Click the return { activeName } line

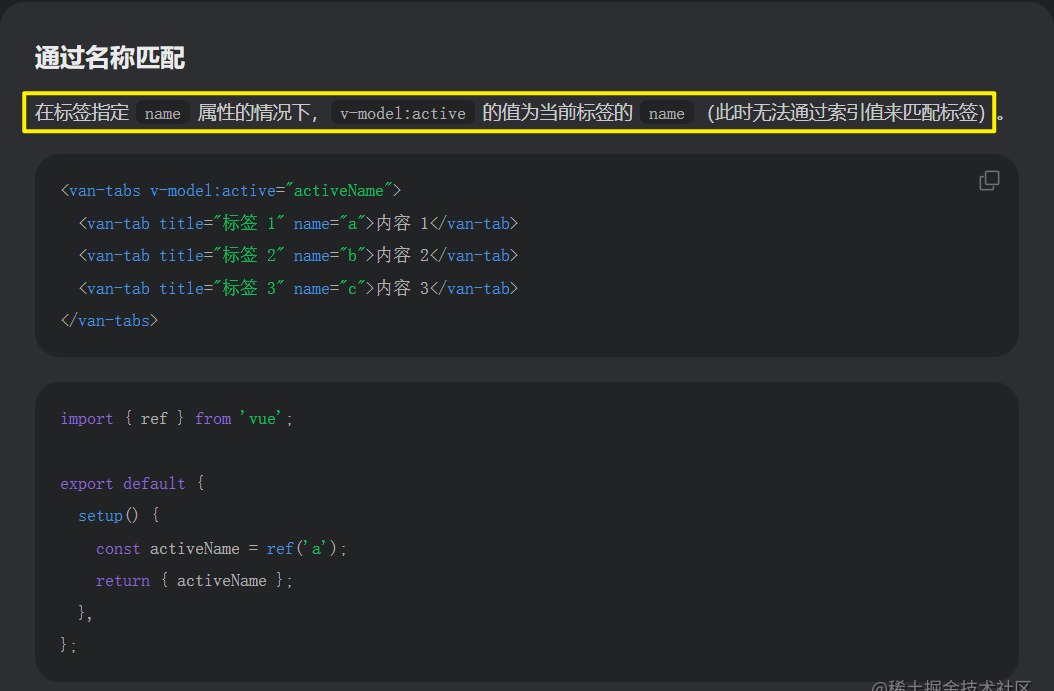click(x=194, y=581)
